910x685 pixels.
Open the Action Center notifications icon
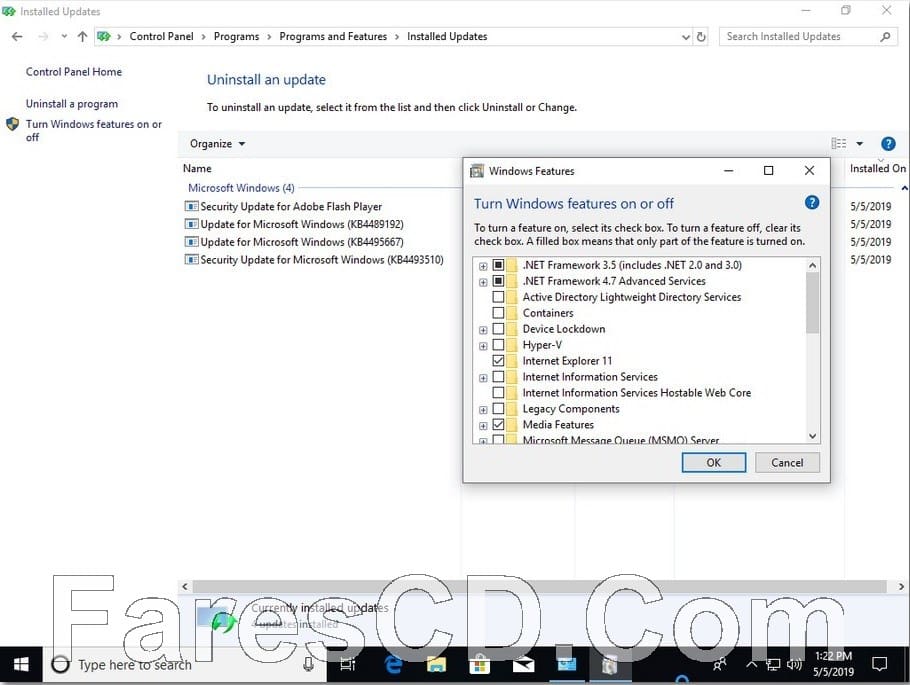[880, 664]
